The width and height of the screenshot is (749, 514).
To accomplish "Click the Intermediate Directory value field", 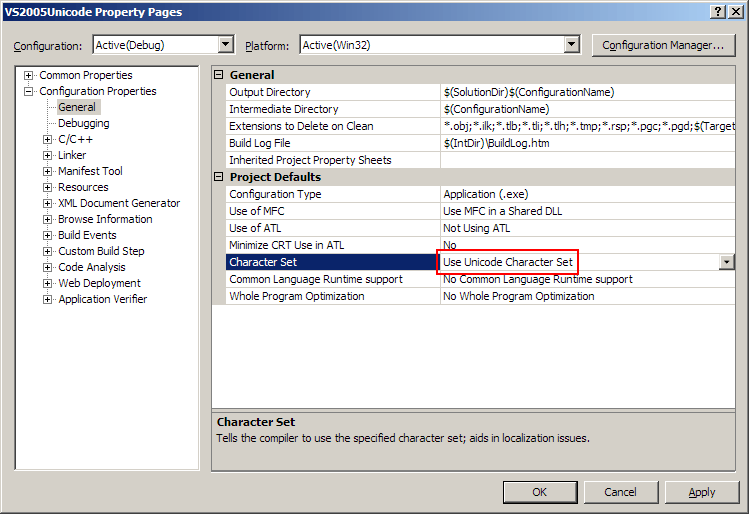I will 588,109.
